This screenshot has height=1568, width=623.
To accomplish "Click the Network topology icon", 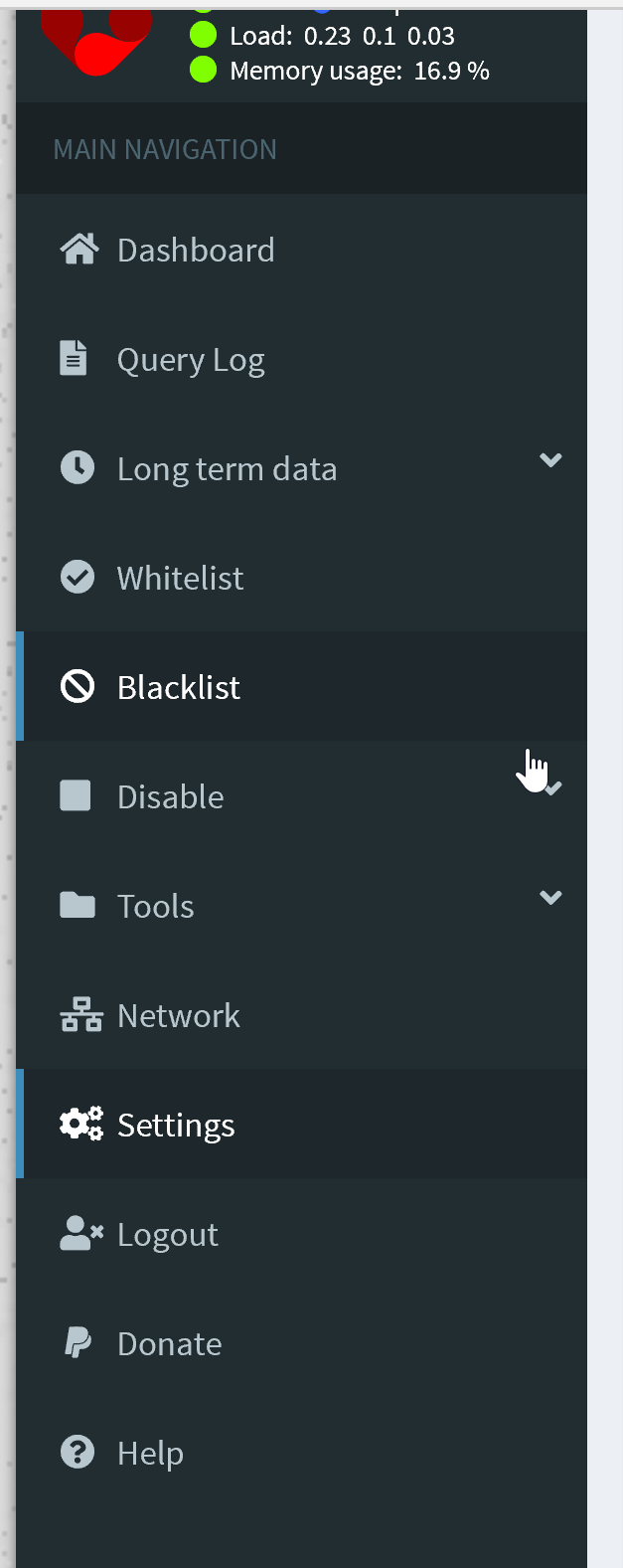I will click(x=81, y=1014).
